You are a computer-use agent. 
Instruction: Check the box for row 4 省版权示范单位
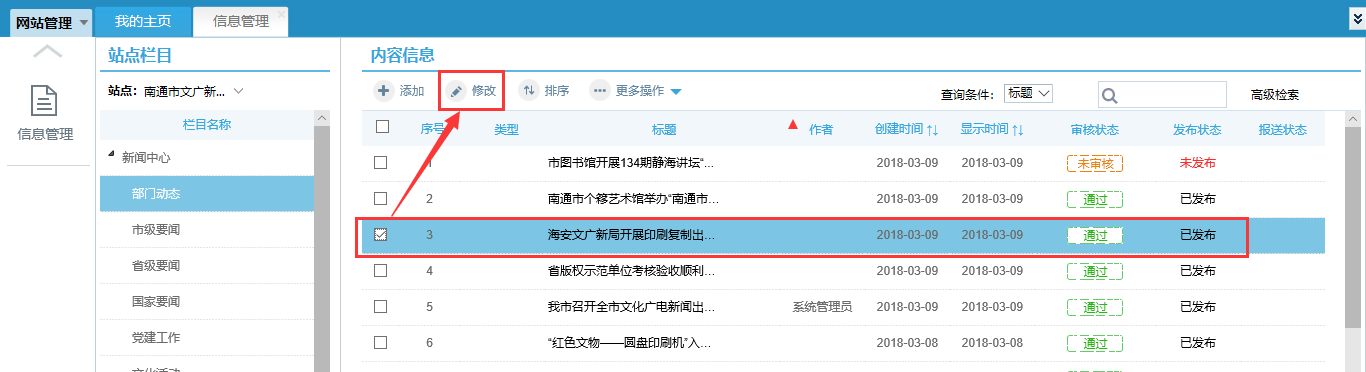click(x=380, y=270)
